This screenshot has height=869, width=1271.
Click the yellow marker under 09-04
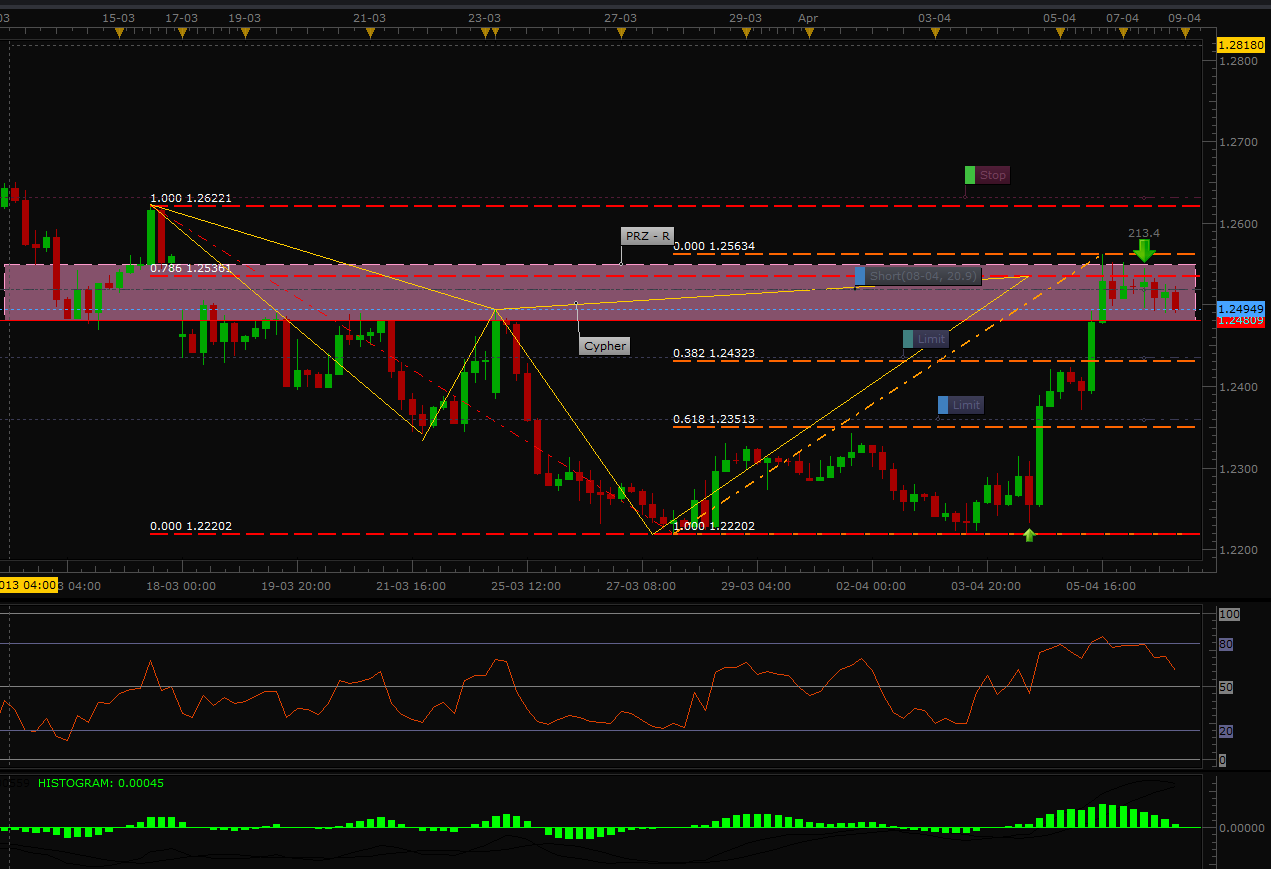[1185, 34]
